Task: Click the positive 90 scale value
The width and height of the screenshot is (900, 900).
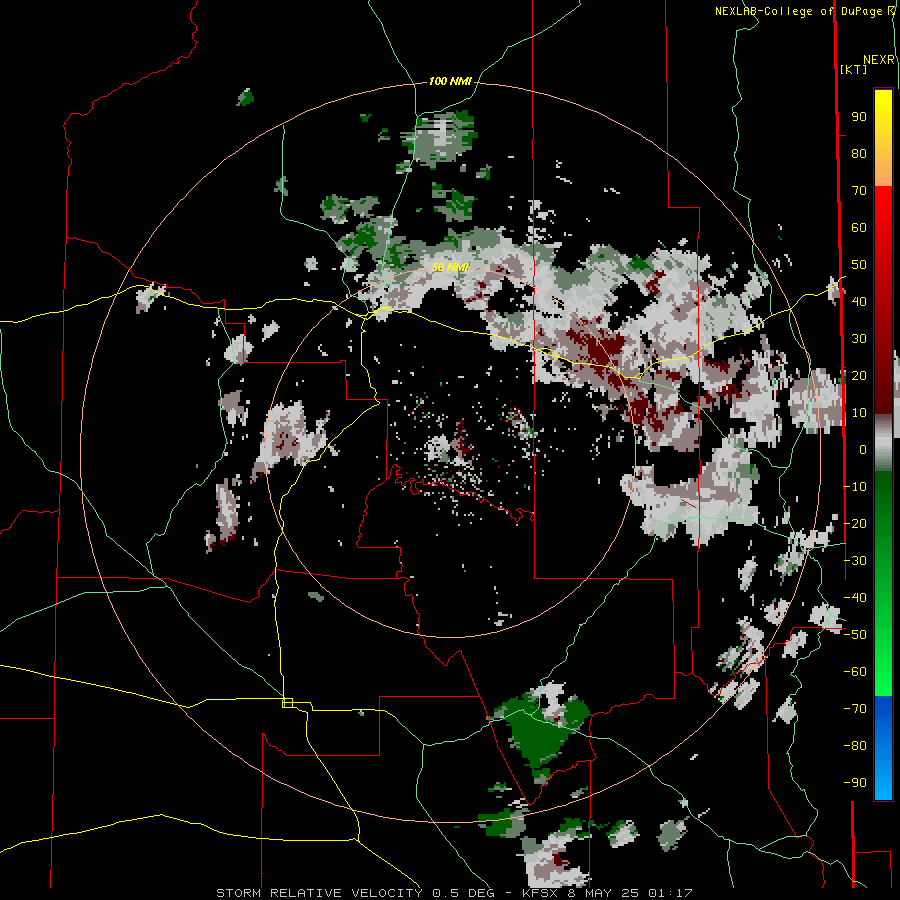Action: pyautogui.click(x=859, y=117)
